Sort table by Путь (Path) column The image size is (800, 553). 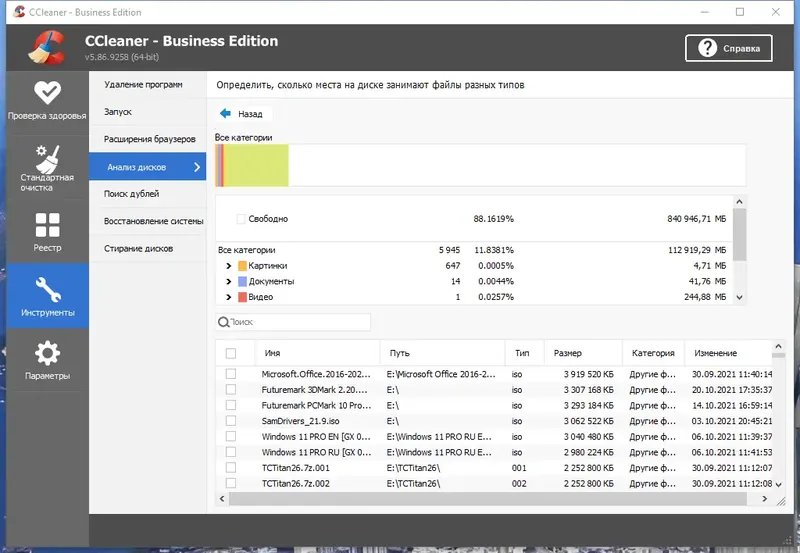pos(442,353)
